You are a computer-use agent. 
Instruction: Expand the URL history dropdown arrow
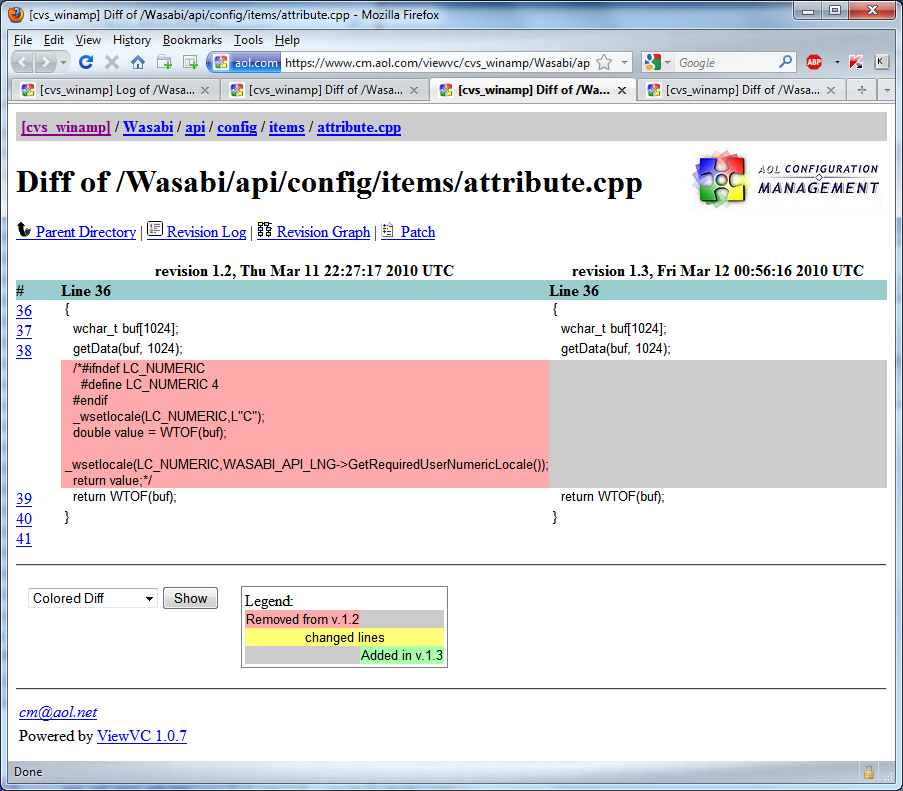tap(624, 62)
